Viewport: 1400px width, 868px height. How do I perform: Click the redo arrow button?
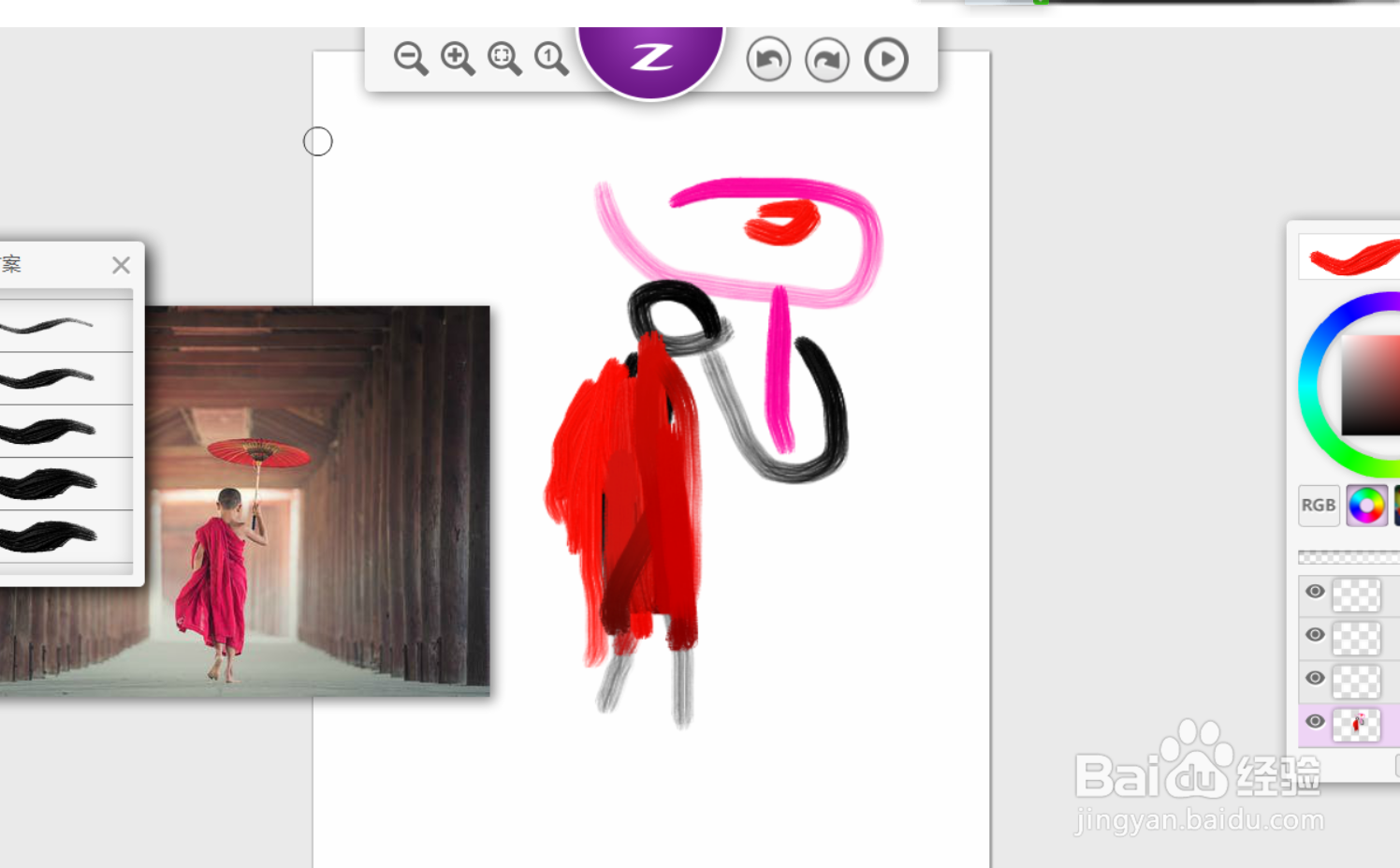[x=827, y=60]
